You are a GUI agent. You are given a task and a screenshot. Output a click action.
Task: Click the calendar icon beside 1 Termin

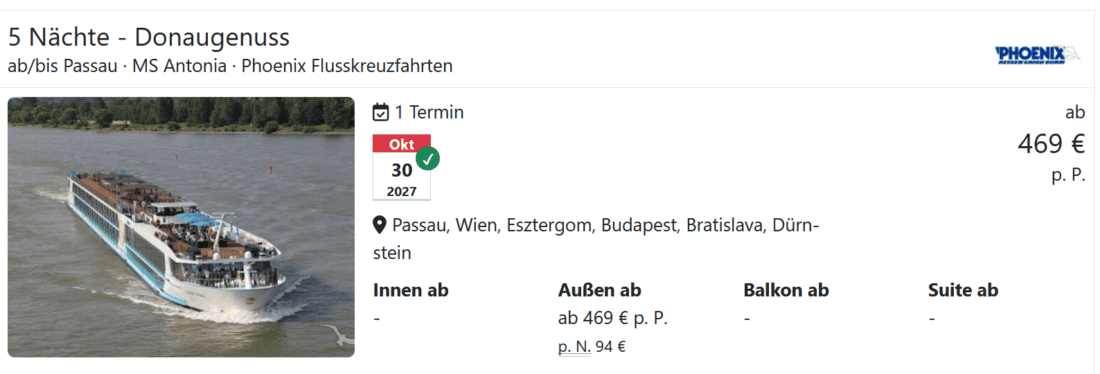380,112
